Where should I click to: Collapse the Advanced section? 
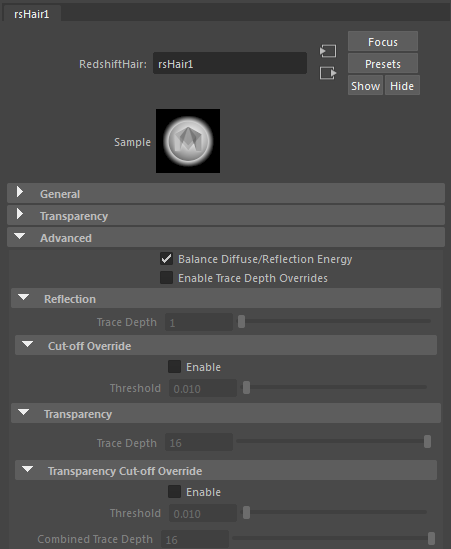point(226,238)
